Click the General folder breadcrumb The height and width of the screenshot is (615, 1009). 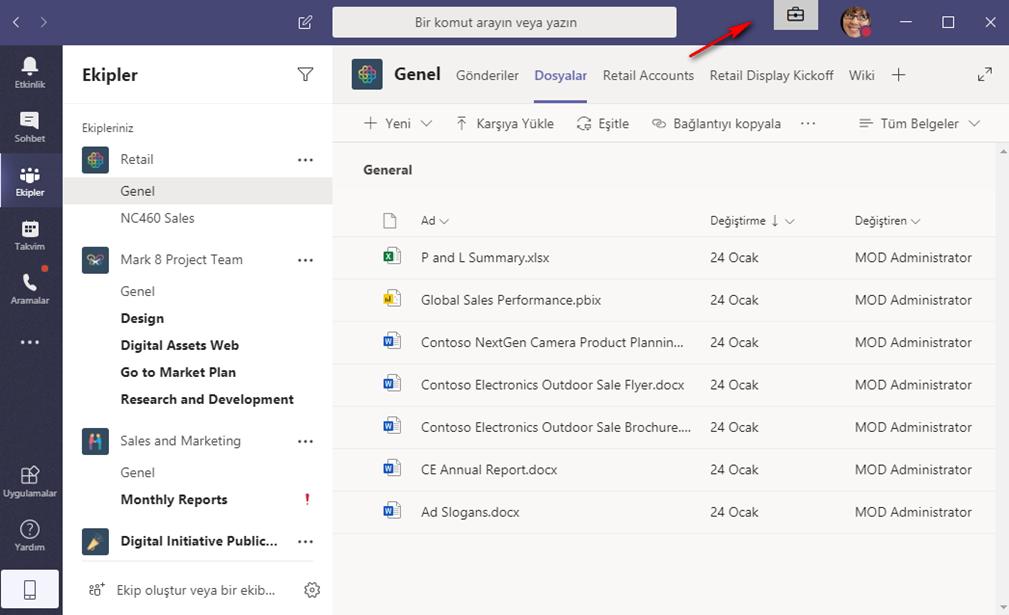pos(387,170)
